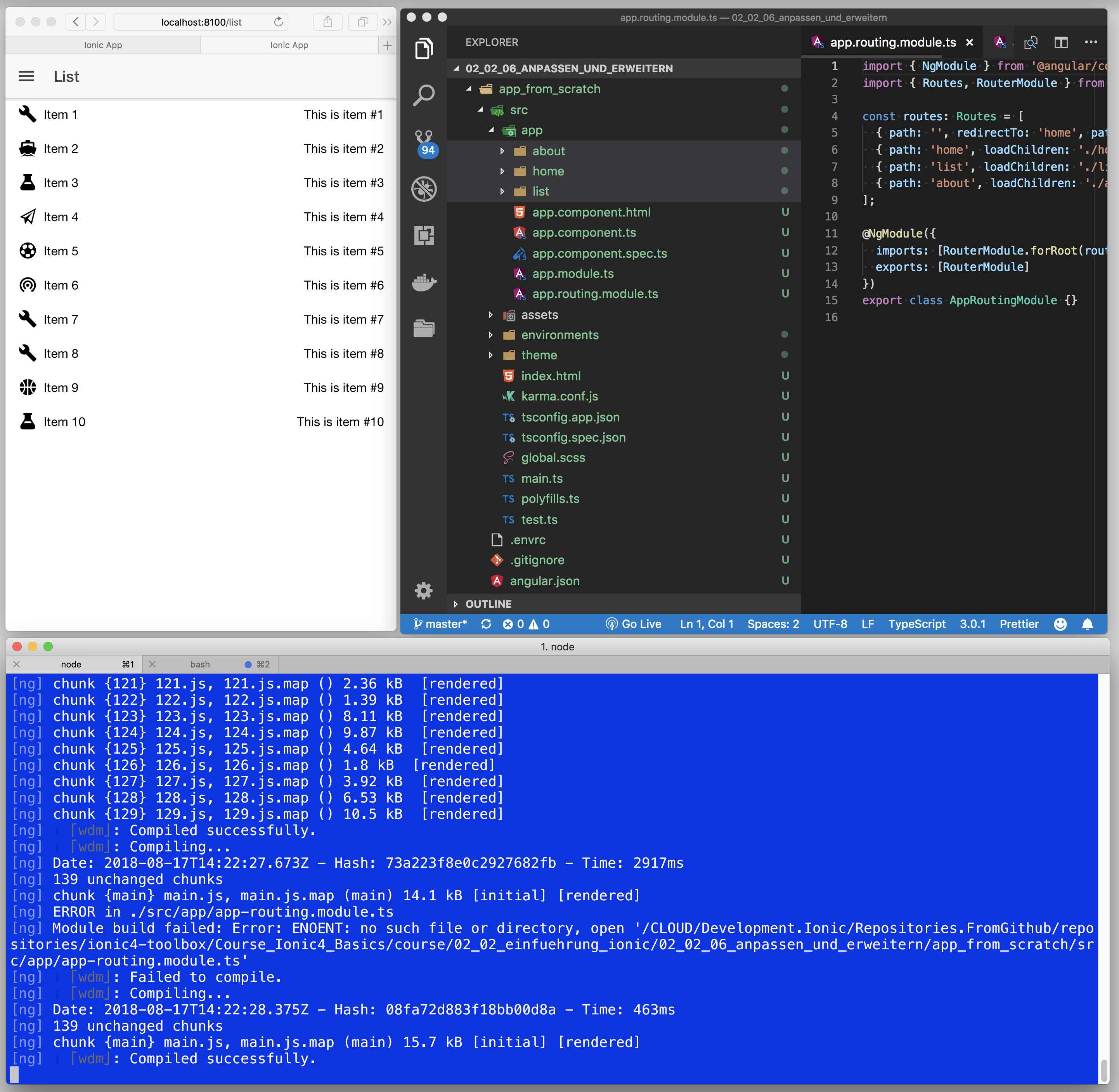Screen dimensions: 1119x1092
Task: Select the app.routing.module.ts editor tab
Action: (x=893, y=42)
